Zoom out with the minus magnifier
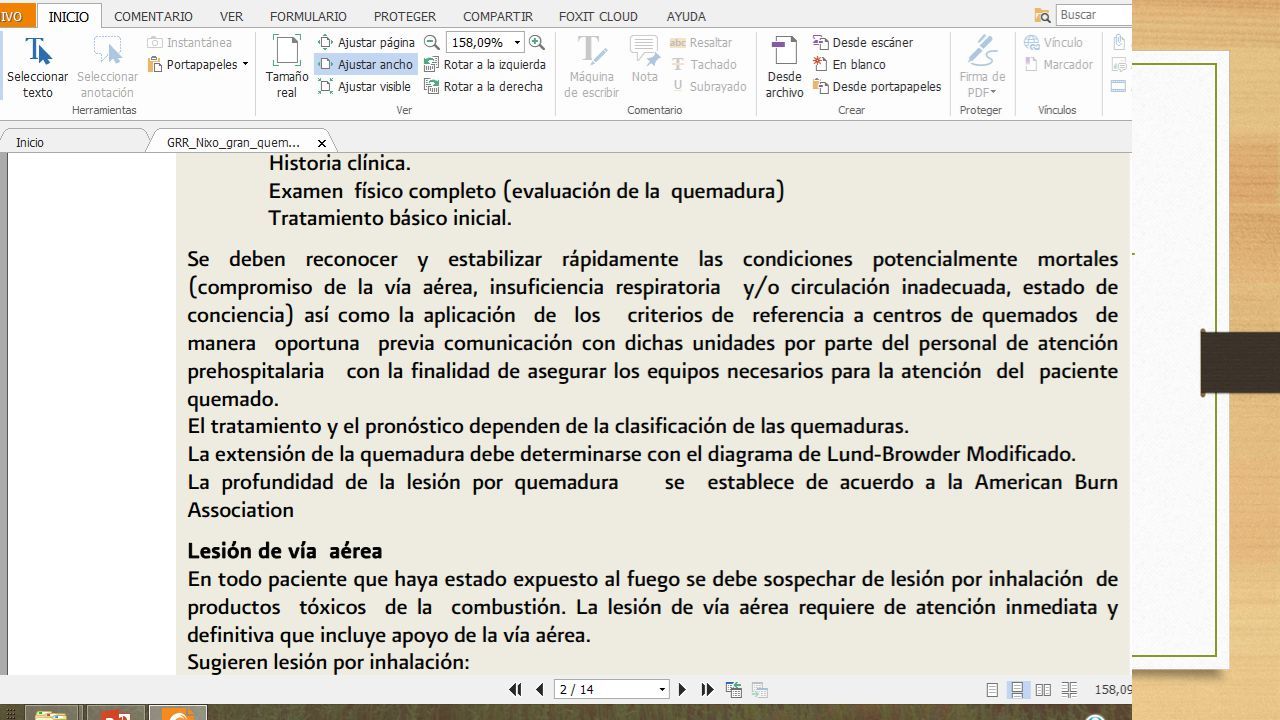Image resolution: width=1280 pixels, height=720 pixels. click(x=432, y=43)
